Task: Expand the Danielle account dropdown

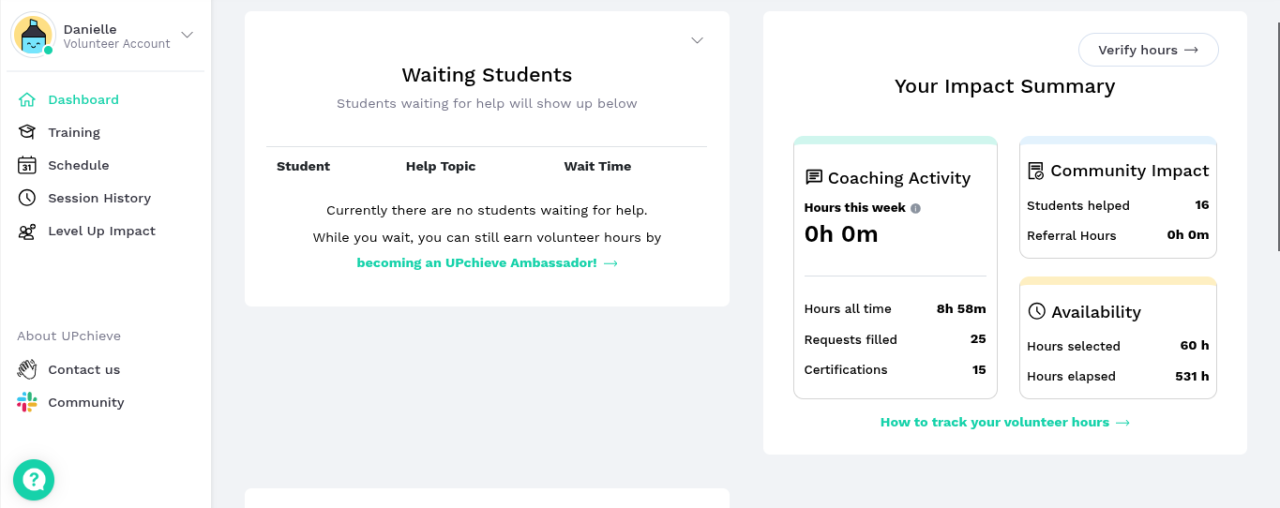Action: [187, 35]
